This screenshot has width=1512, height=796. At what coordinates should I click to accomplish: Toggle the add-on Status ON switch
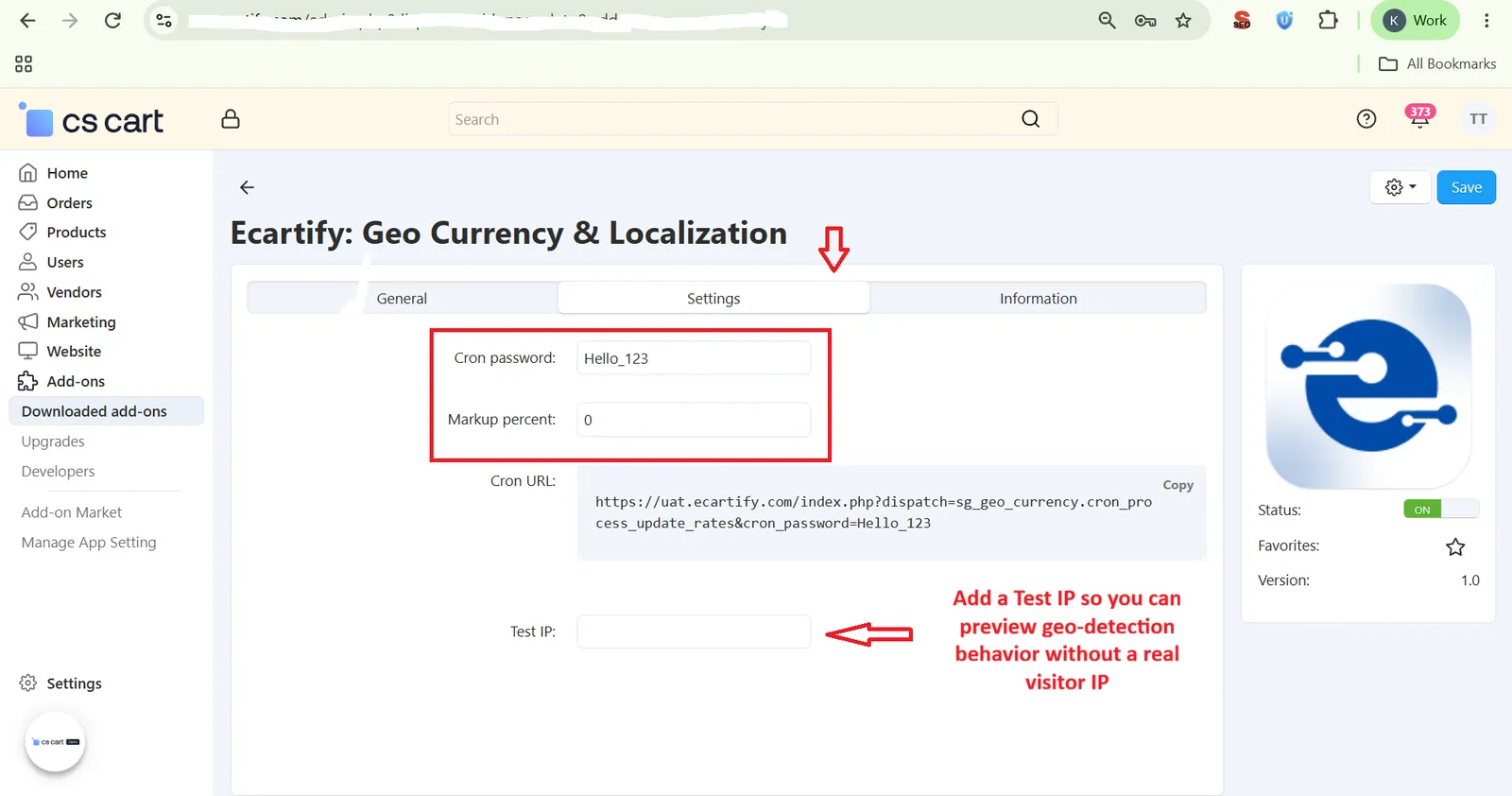[x=1440, y=510]
